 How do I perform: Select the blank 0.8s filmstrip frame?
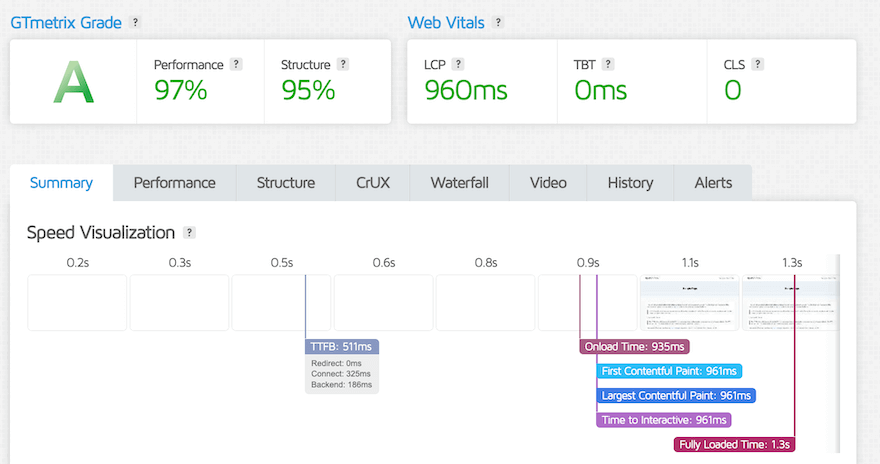486,302
